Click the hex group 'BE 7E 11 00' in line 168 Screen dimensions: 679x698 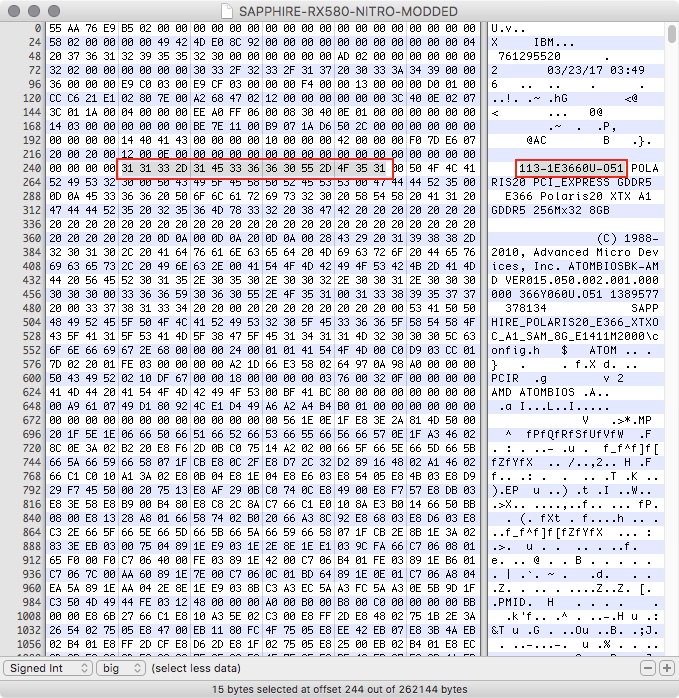coord(226,126)
